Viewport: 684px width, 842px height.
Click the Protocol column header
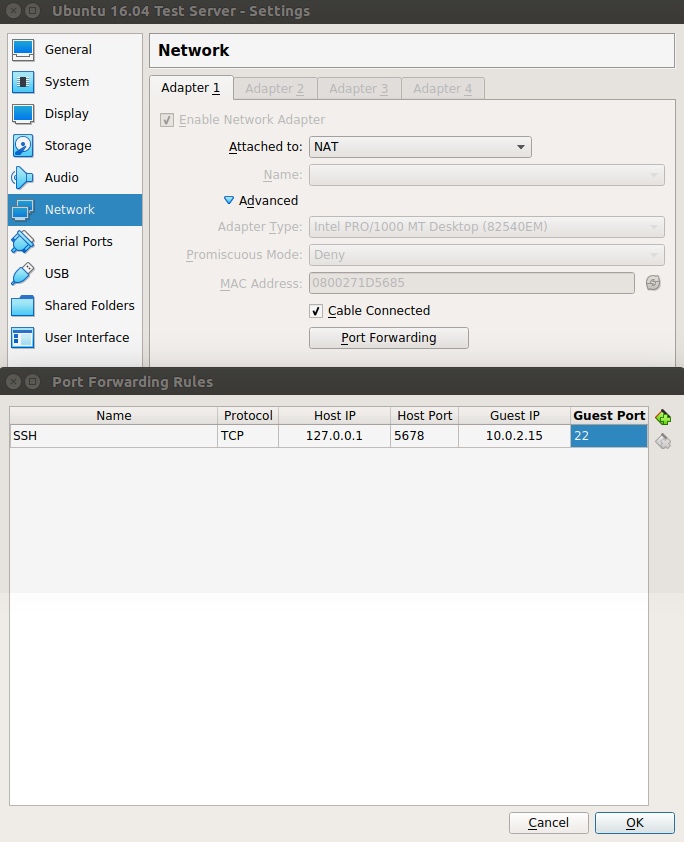point(248,416)
